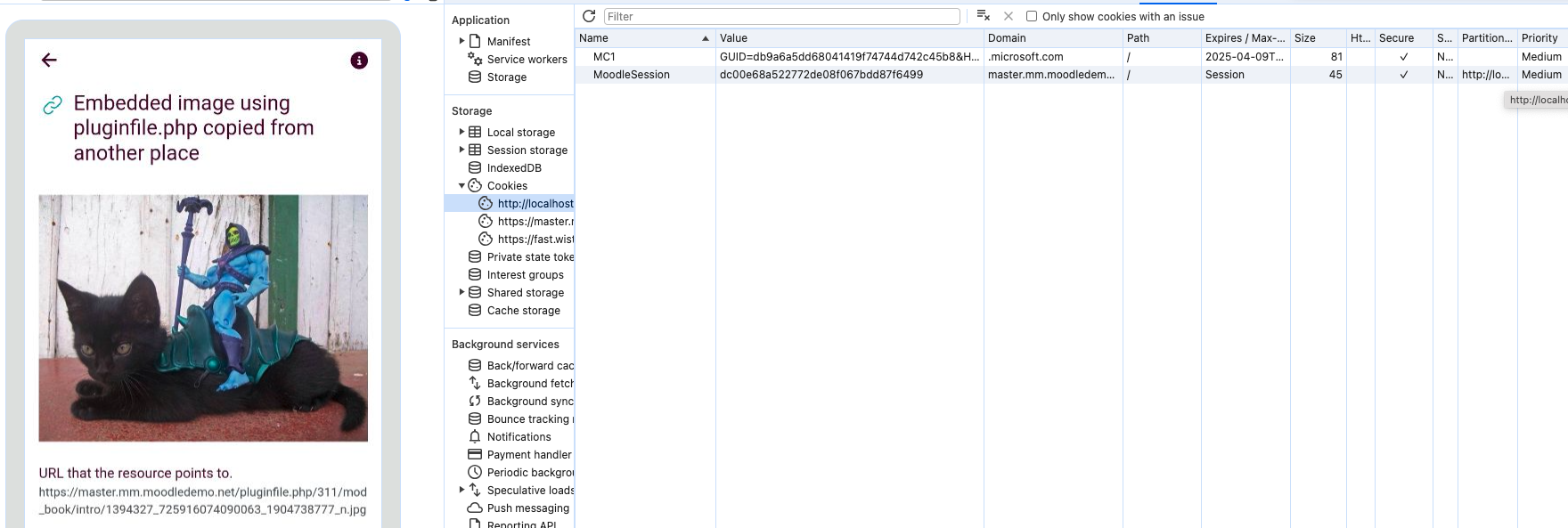The image size is (1568, 528).
Task: Select Reporting API tree item
Action: point(521,524)
